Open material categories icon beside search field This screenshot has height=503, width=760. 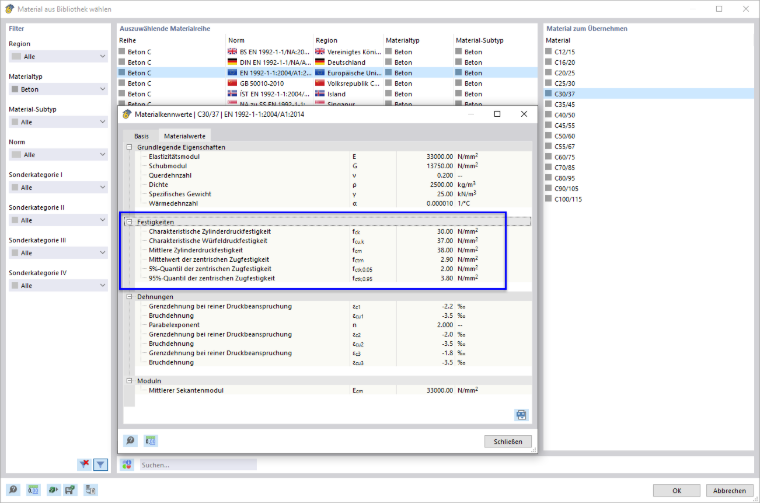[x=127, y=464]
